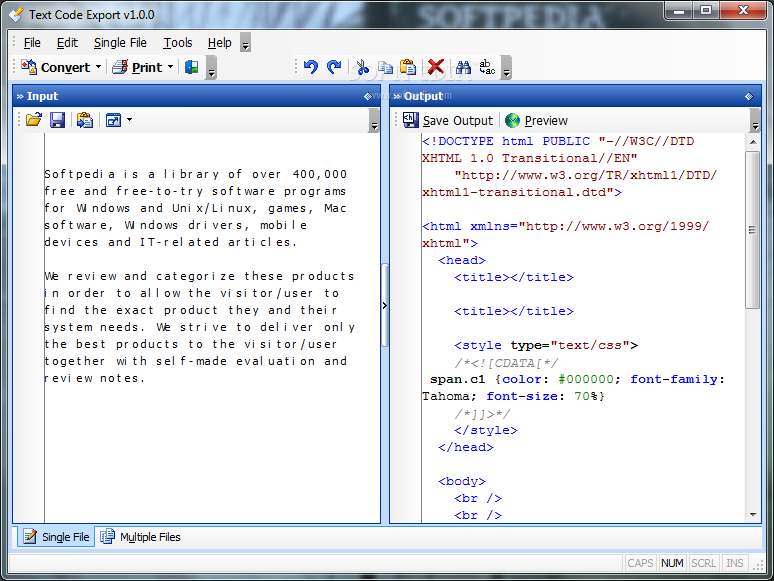Screen dimensions: 774x581
Task: Click the Replace ab/ac icon
Action: point(487,67)
